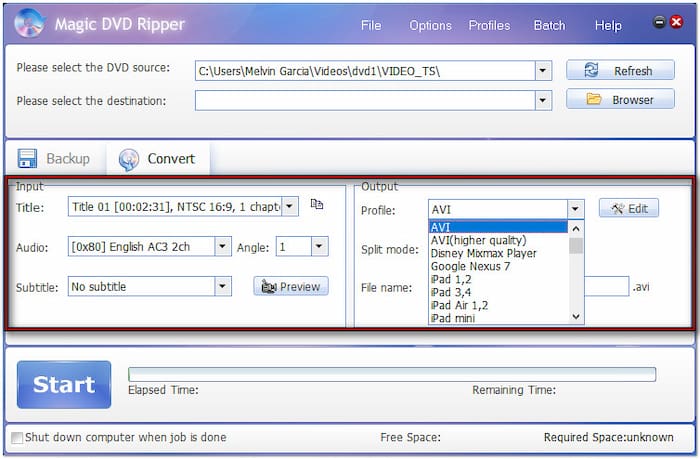Open the Options menu

coord(430,25)
